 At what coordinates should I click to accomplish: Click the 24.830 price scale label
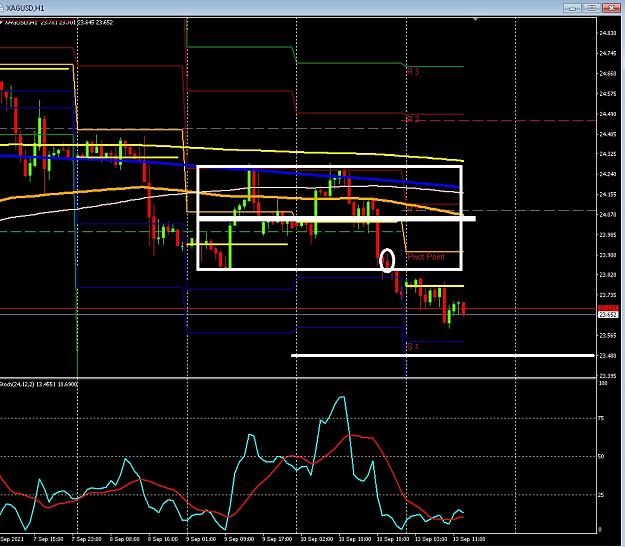(x=608, y=33)
